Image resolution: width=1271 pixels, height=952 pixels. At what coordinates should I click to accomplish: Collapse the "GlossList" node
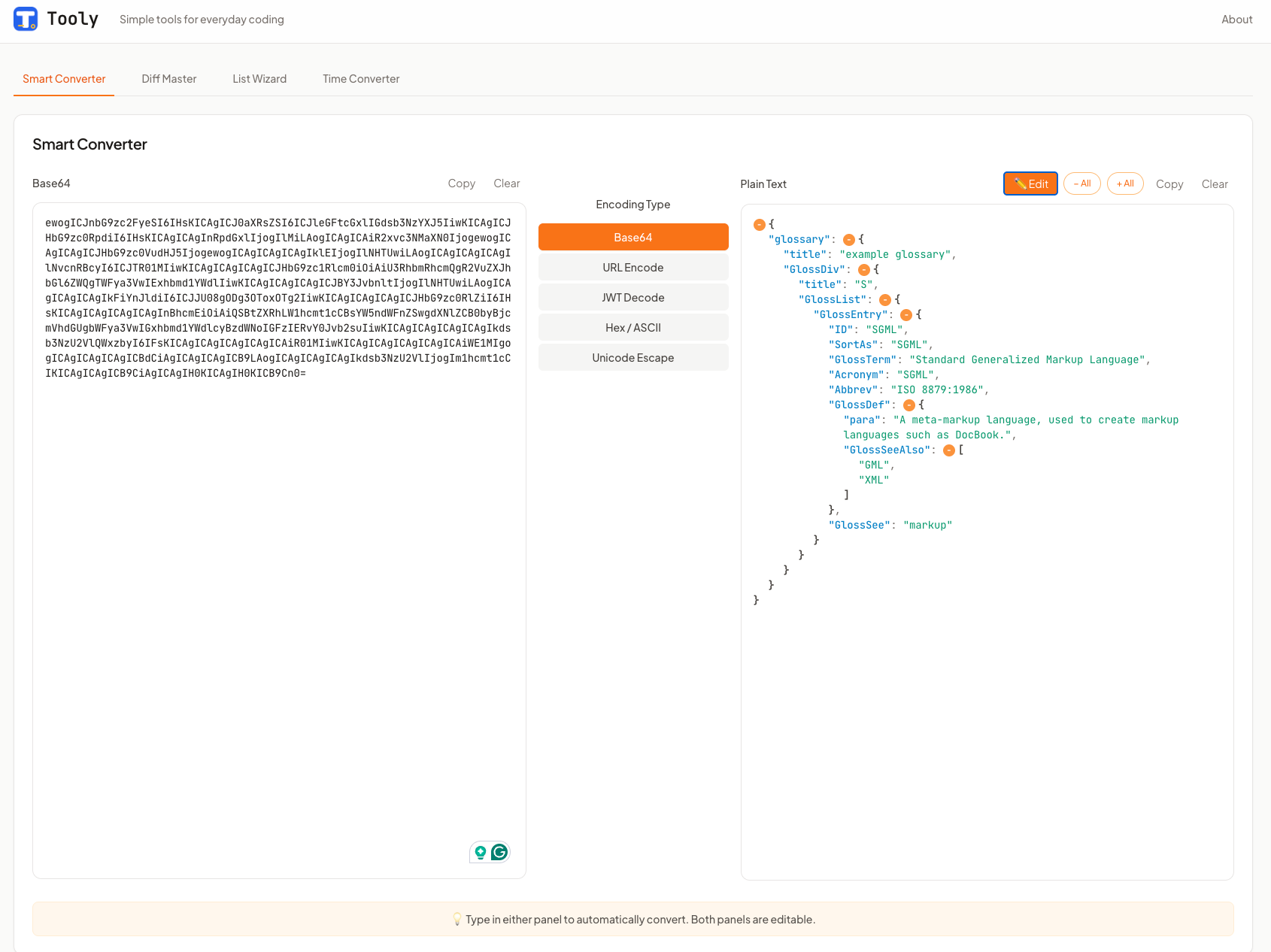(885, 299)
